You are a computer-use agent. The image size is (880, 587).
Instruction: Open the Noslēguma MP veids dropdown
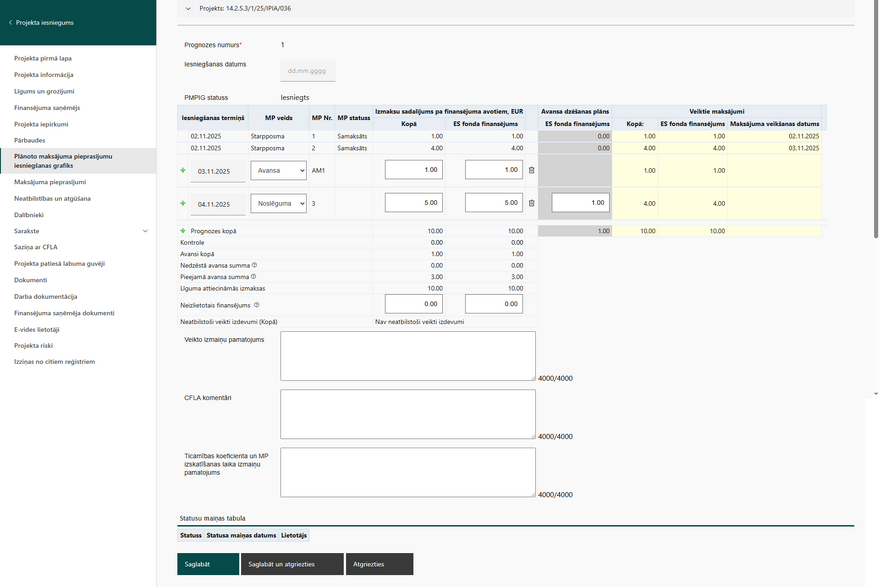278,203
